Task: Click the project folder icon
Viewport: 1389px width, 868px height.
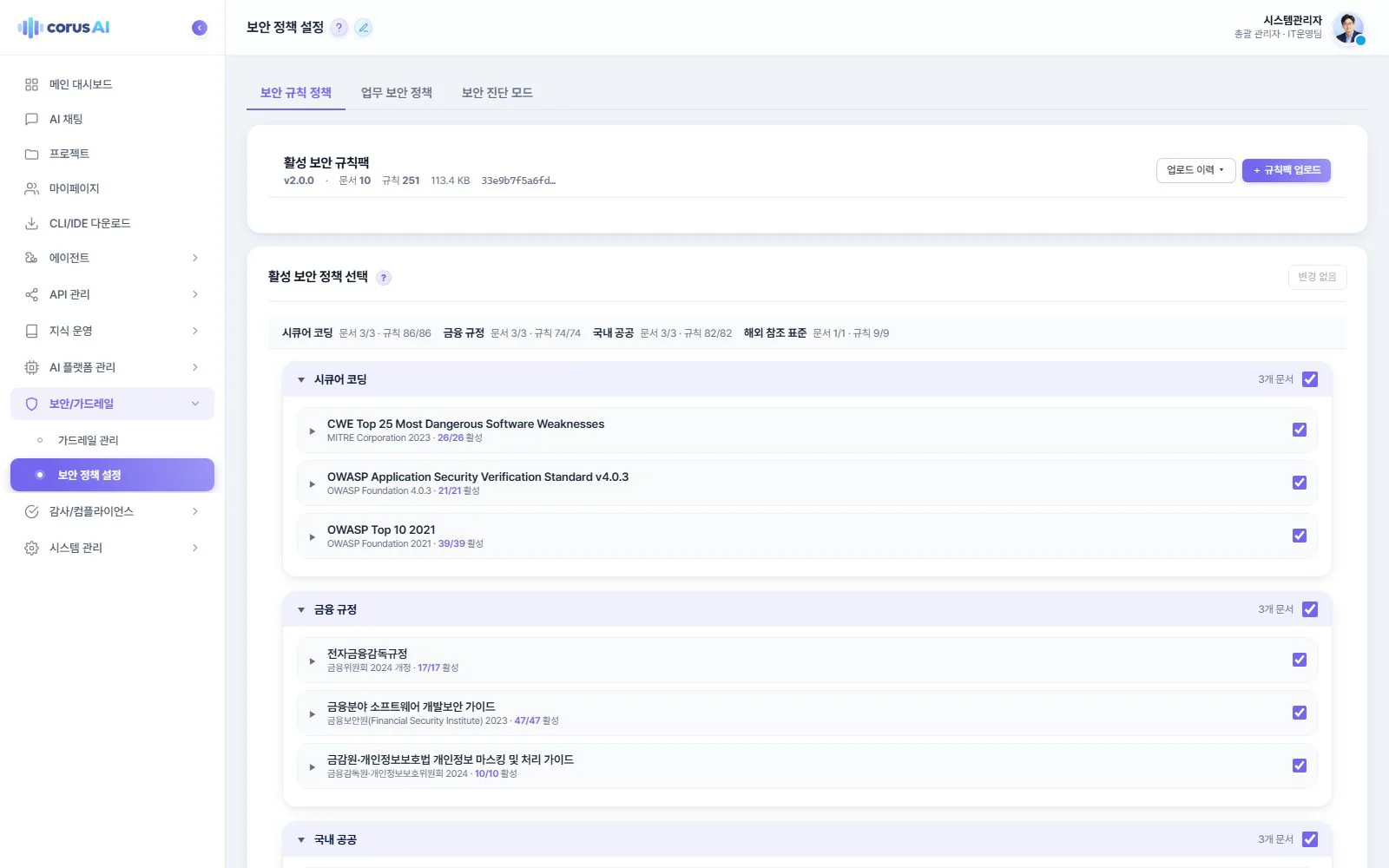Action: (x=32, y=154)
